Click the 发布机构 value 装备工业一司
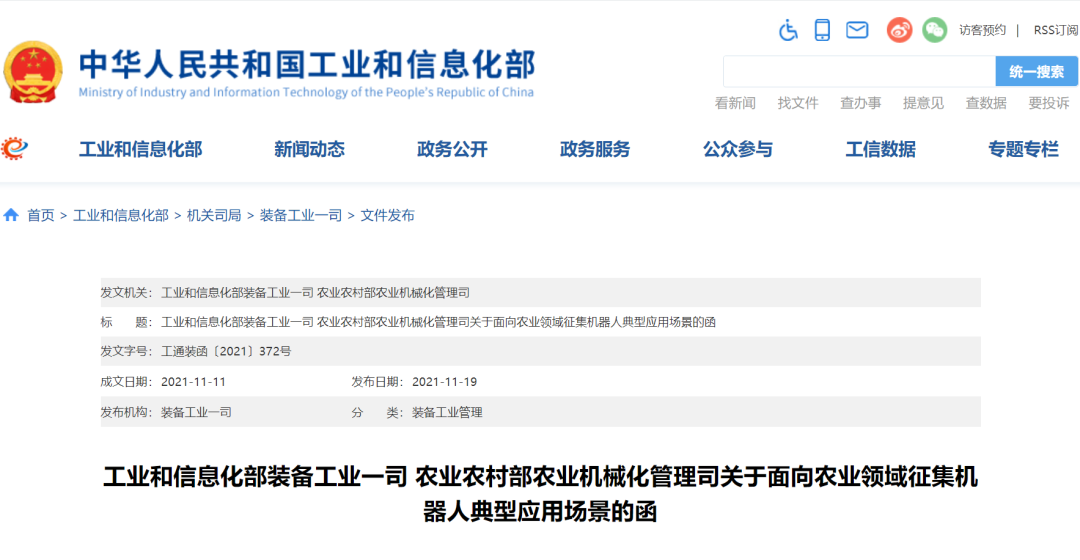The width and height of the screenshot is (1080, 560). tap(196, 412)
